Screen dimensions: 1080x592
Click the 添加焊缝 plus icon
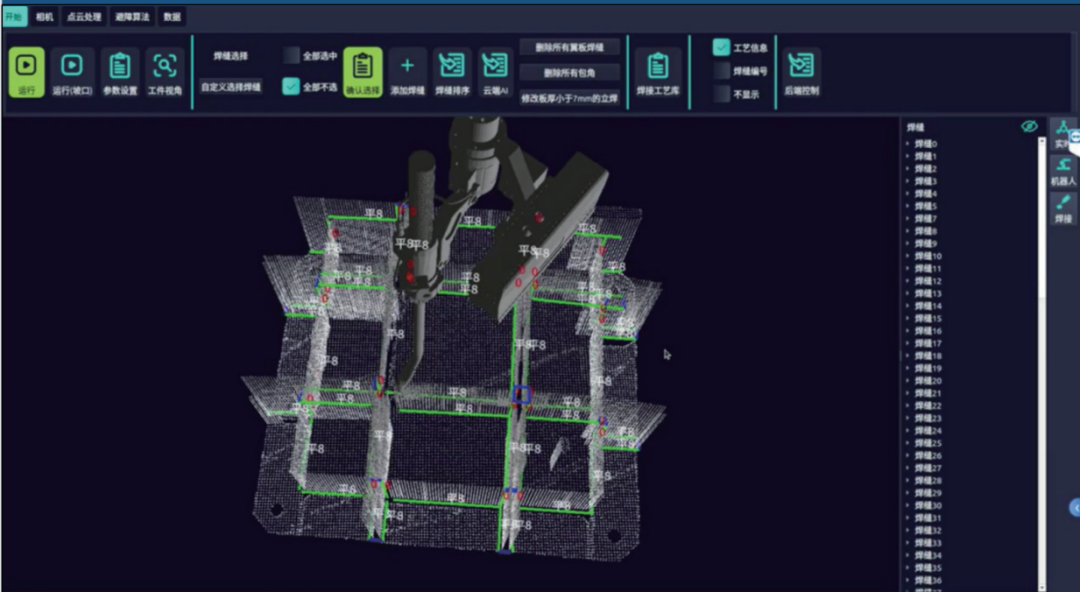pyautogui.click(x=407, y=65)
